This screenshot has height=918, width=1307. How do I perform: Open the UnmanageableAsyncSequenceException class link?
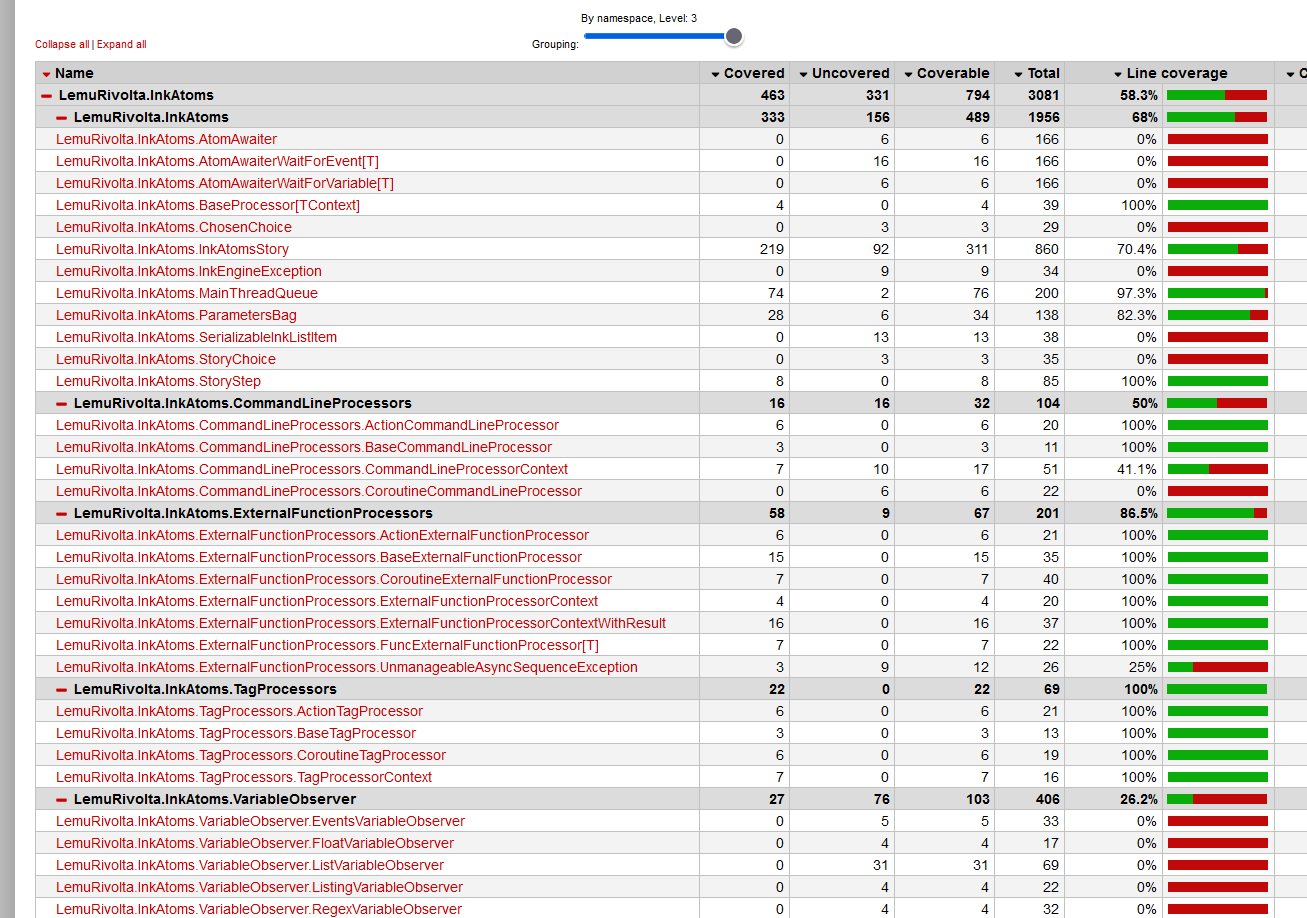coord(347,667)
